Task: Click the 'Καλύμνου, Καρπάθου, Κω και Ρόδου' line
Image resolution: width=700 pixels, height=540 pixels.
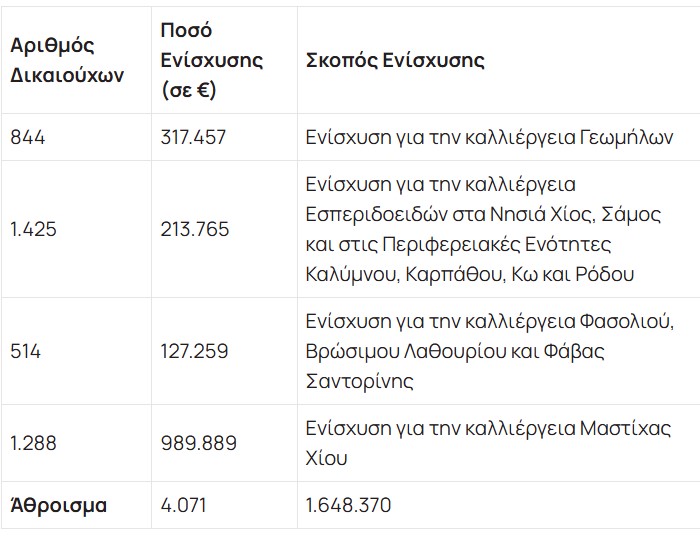Action: 470,274
